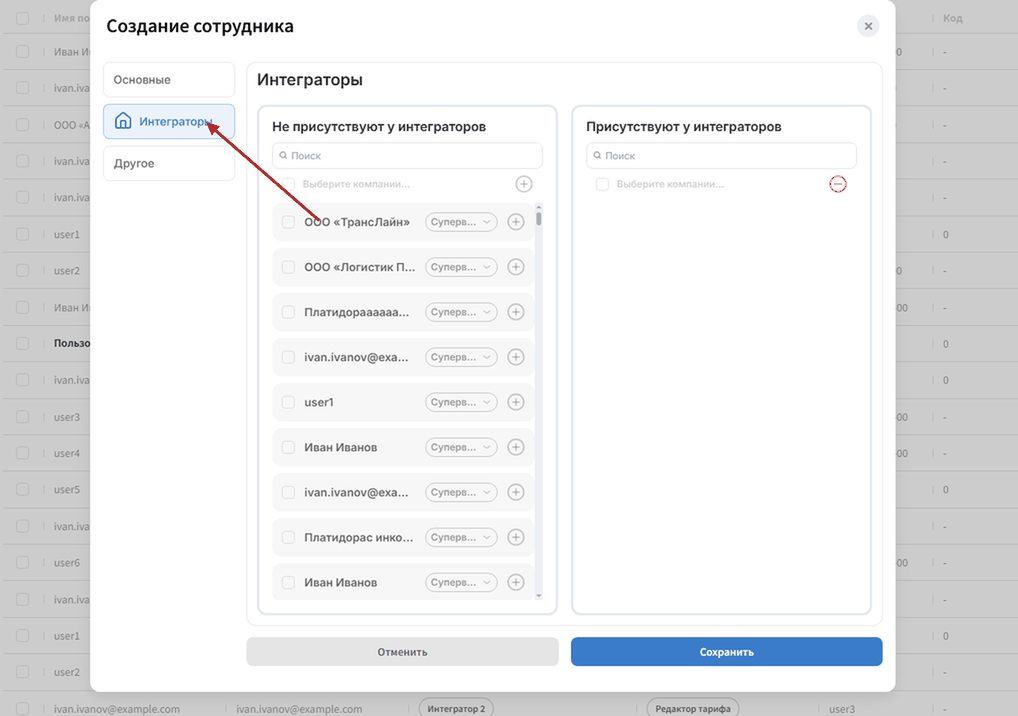
Task: Click add-all plus icon beside Выберите компании
Action: (524, 184)
